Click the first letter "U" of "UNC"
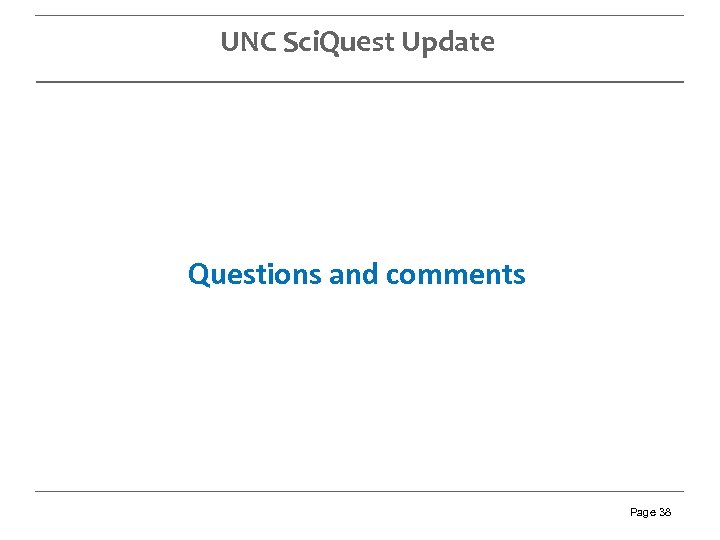Image resolution: width=720 pixels, height=540 pixels. tap(229, 42)
